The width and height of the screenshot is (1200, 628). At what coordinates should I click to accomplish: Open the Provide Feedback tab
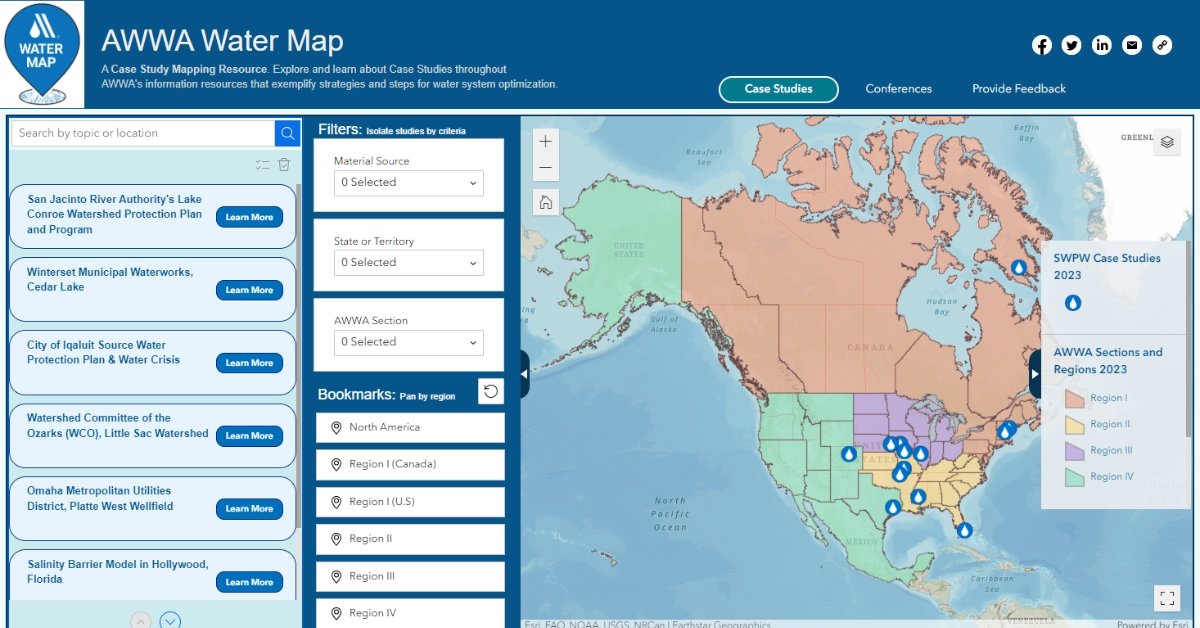[1019, 89]
